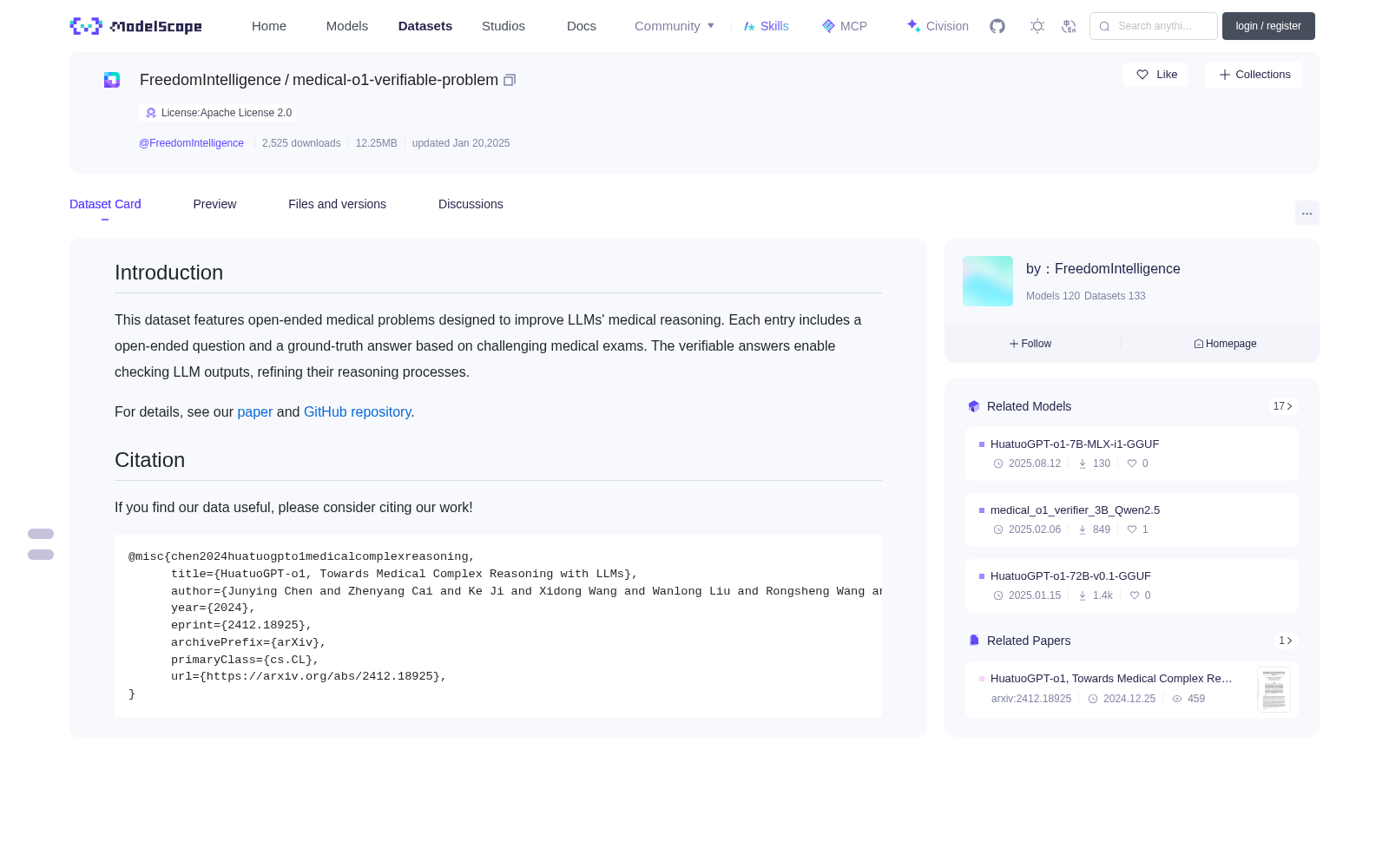Click the FreedomIntelligence namespace in the title

[210, 80]
